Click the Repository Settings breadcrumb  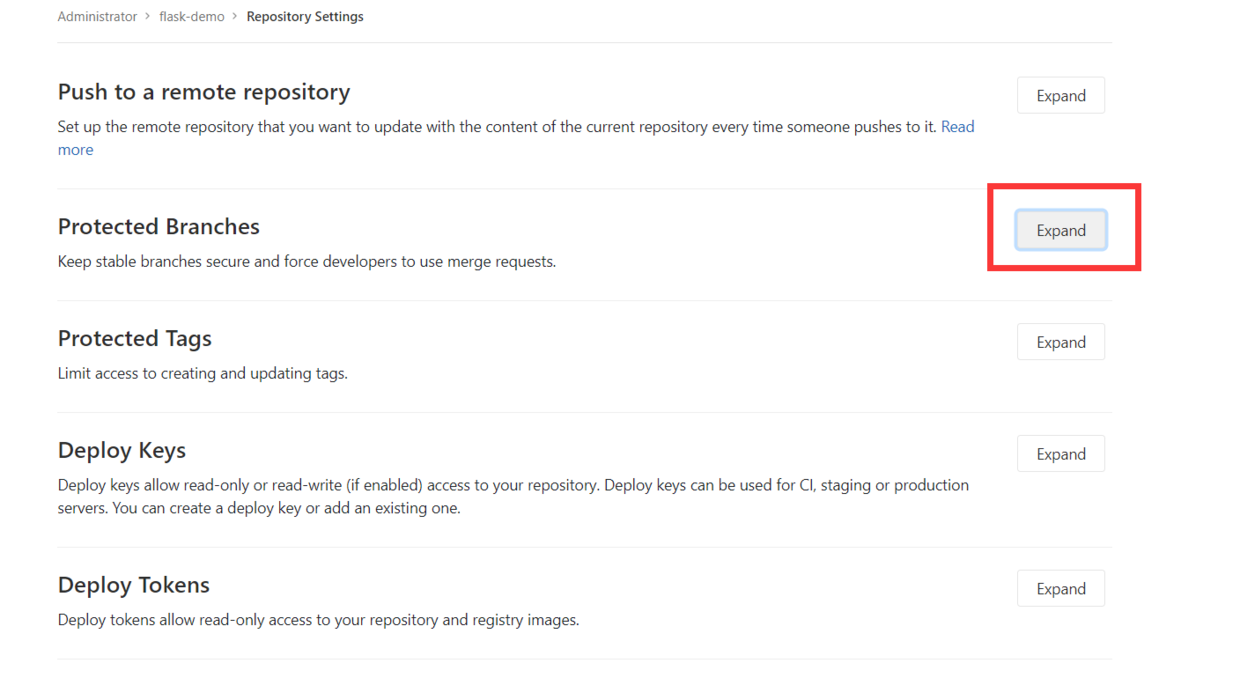click(305, 17)
